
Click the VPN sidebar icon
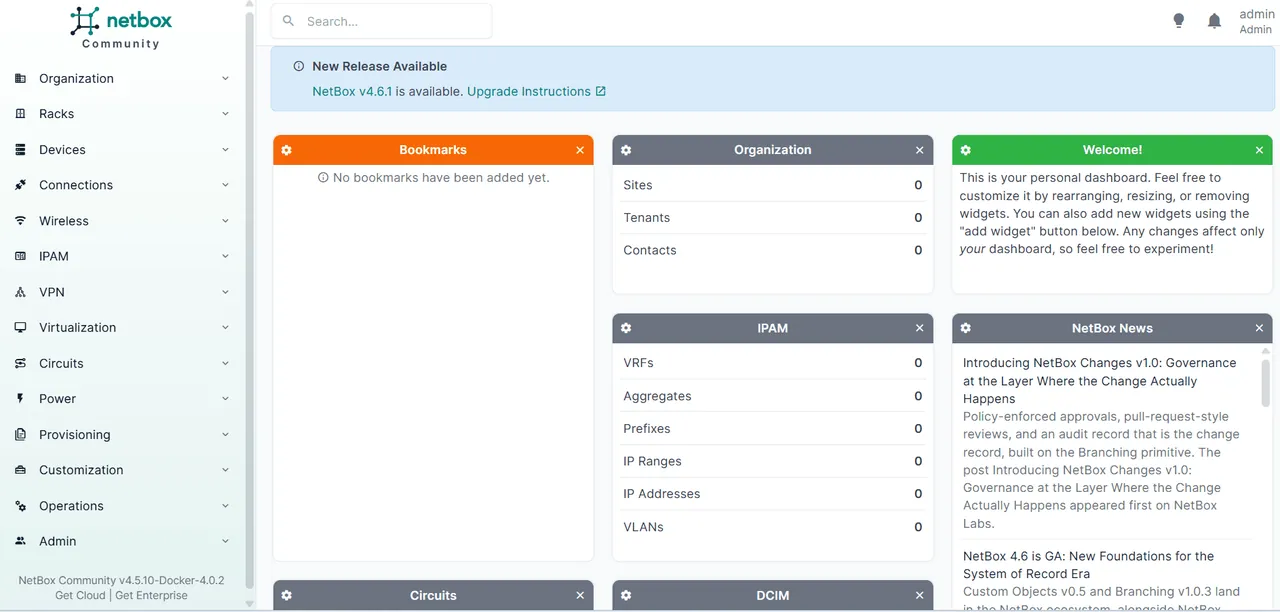(x=20, y=292)
